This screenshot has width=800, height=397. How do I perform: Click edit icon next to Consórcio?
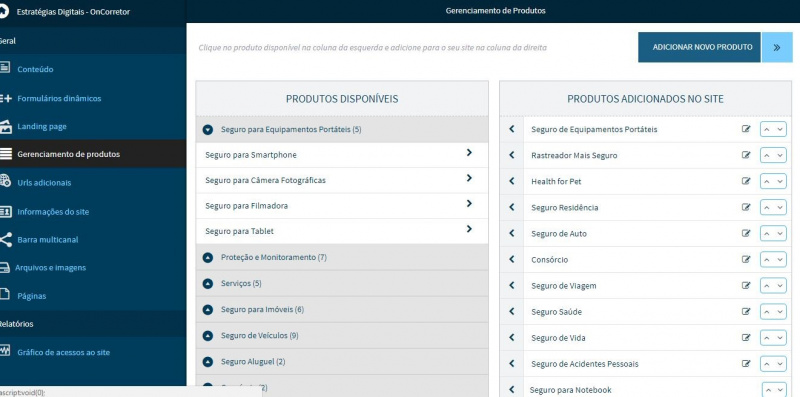[746, 259]
